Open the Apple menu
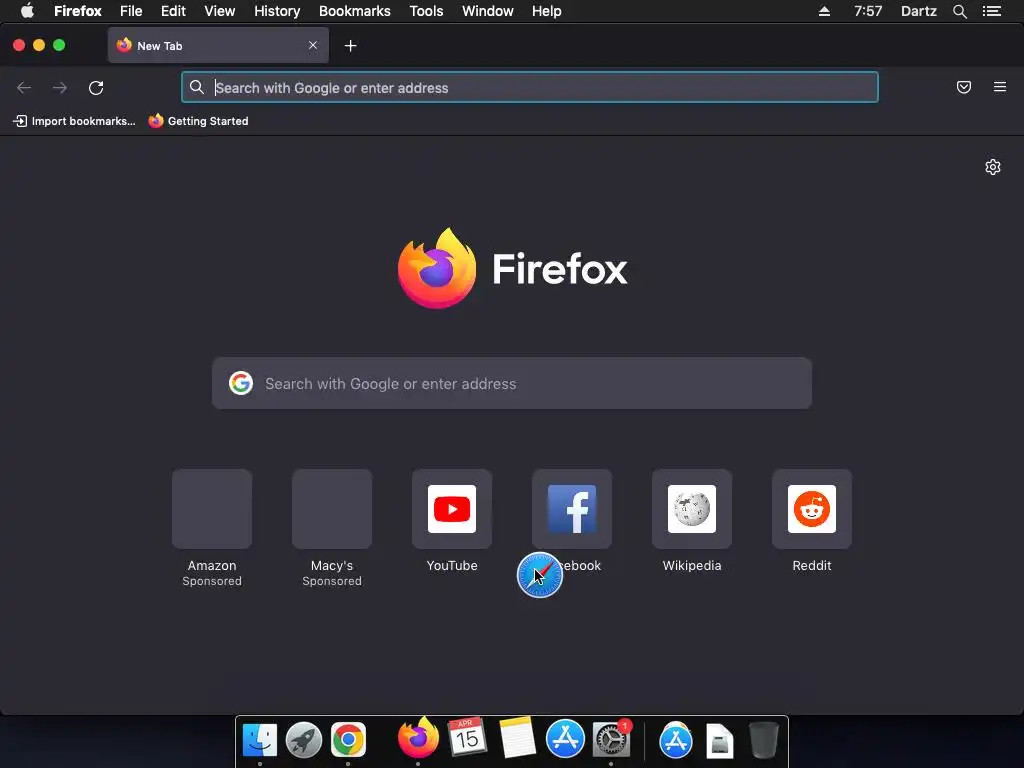 27,10
